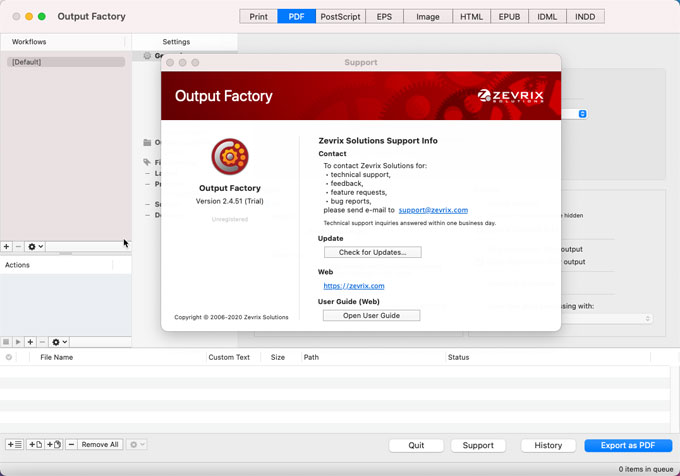Switch to the PostScript tab

coord(340,16)
